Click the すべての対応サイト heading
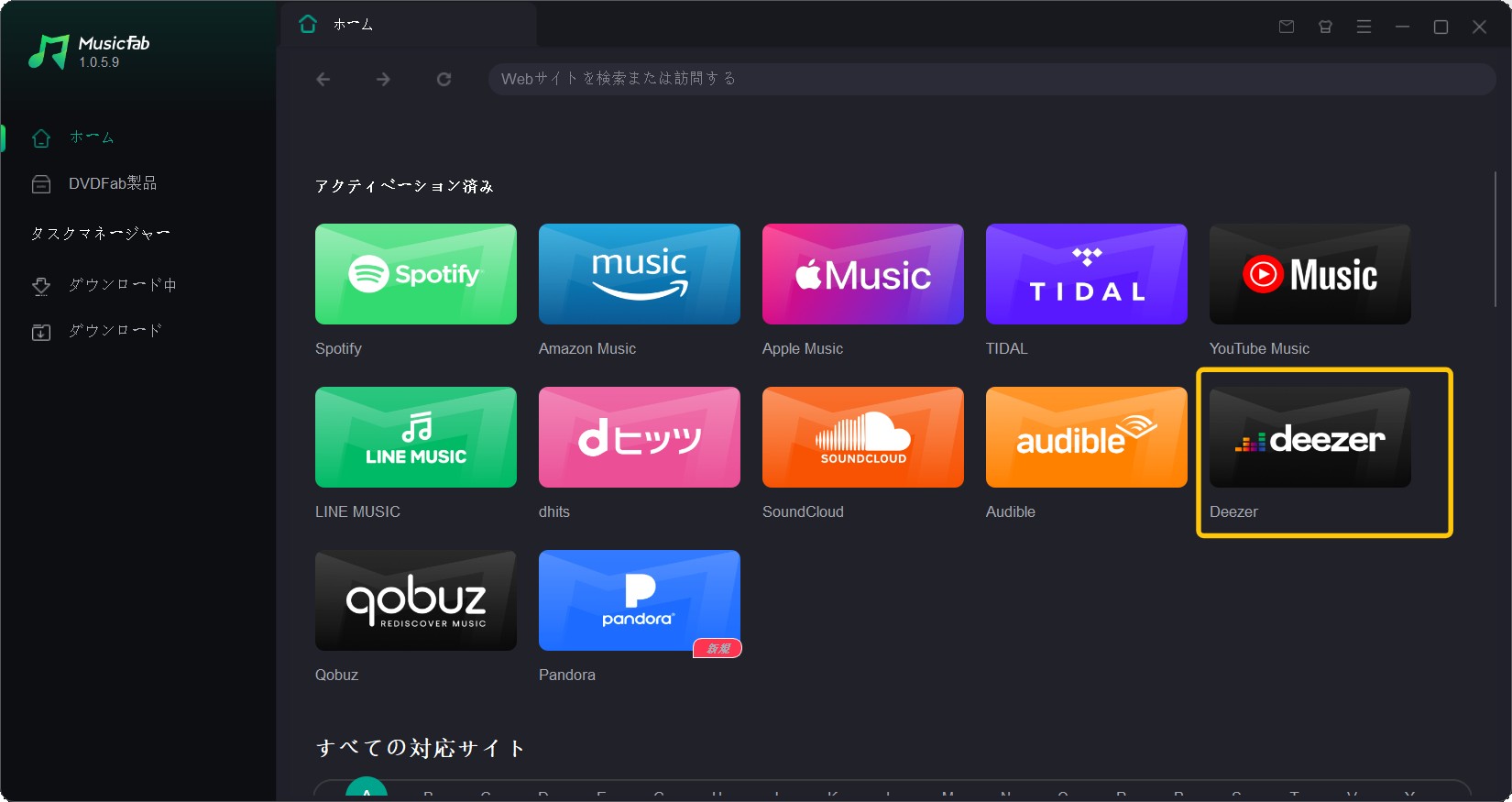Image resolution: width=1512 pixels, height=802 pixels. 421,748
